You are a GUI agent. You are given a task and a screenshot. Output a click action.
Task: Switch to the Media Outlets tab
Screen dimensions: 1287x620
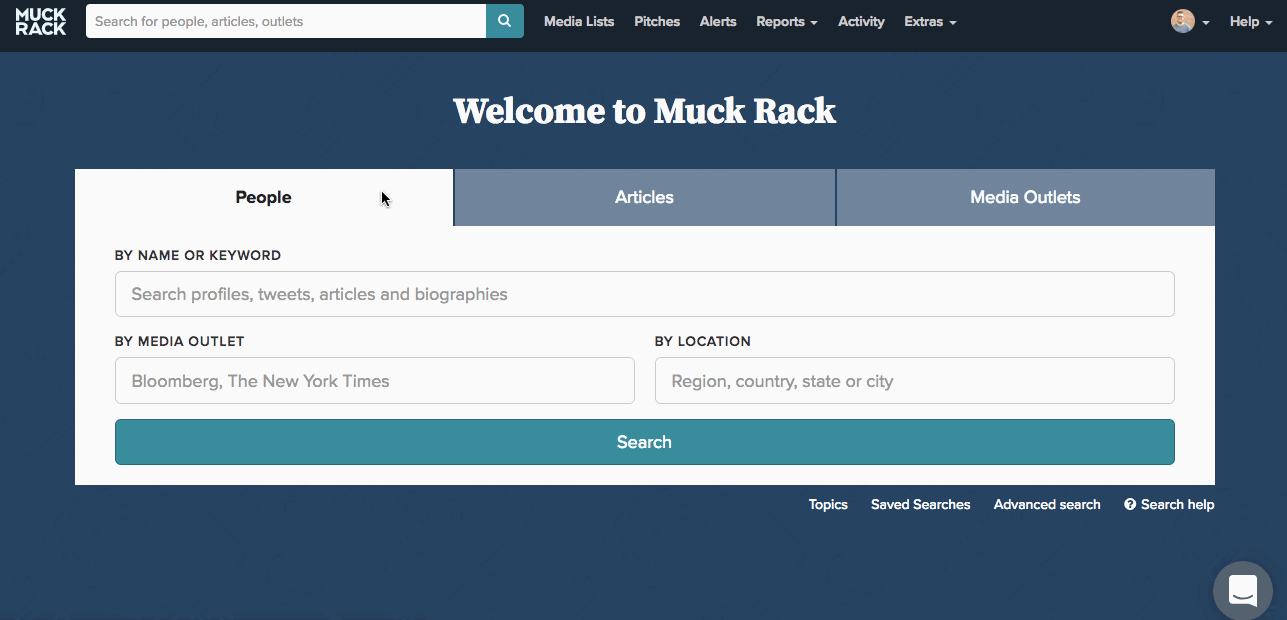tap(1025, 197)
